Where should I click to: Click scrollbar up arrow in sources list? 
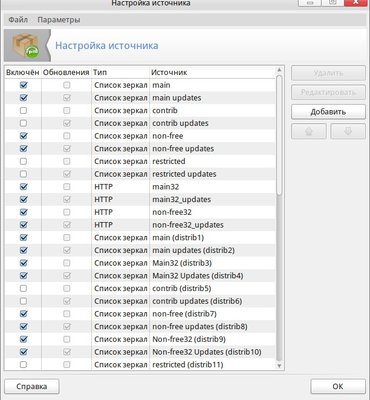[279, 70]
